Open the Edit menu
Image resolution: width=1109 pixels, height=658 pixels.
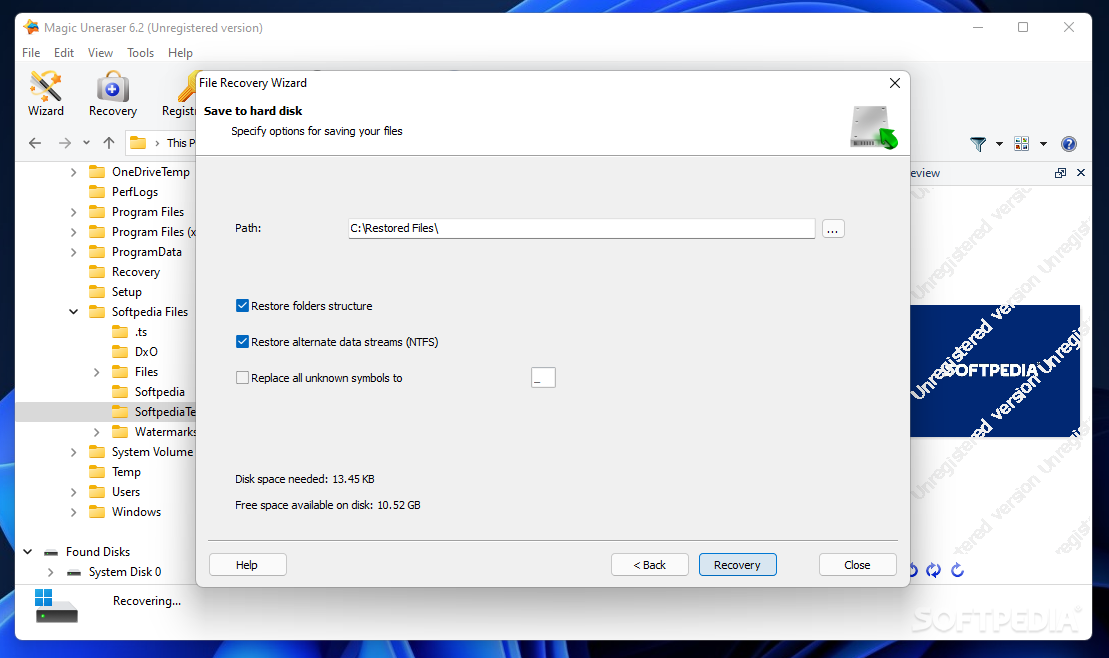tap(64, 53)
